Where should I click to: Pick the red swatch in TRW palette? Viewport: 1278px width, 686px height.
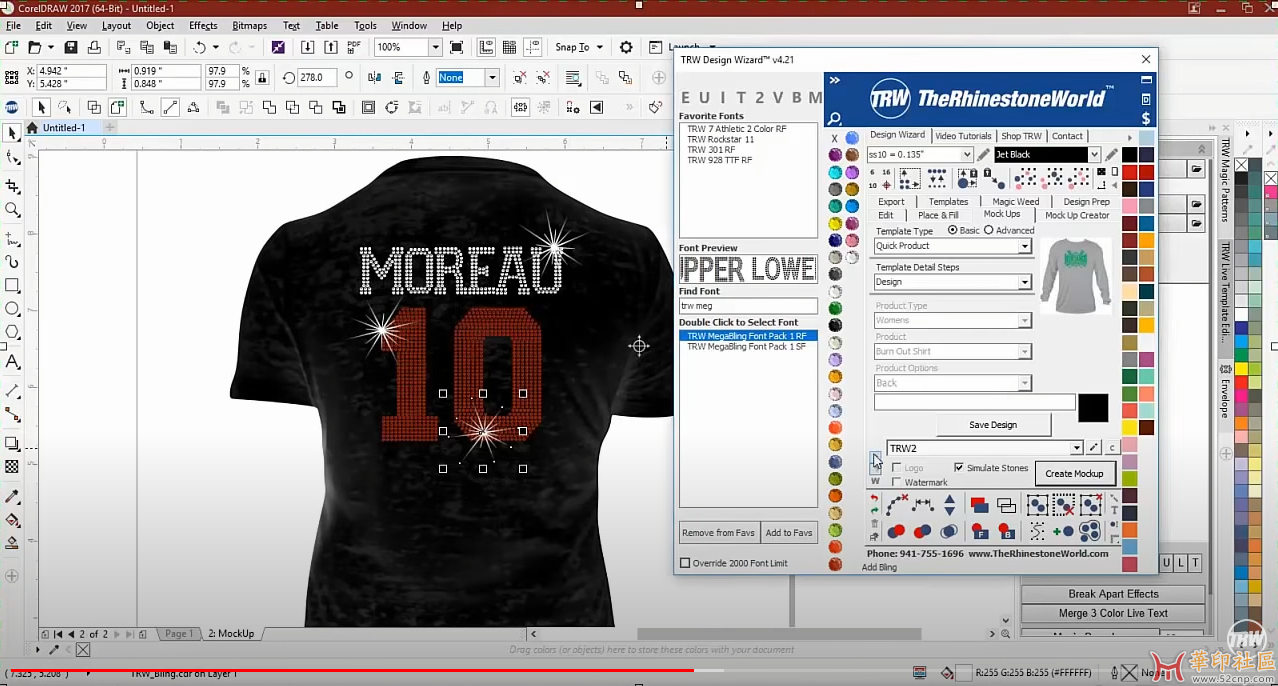(1129, 172)
